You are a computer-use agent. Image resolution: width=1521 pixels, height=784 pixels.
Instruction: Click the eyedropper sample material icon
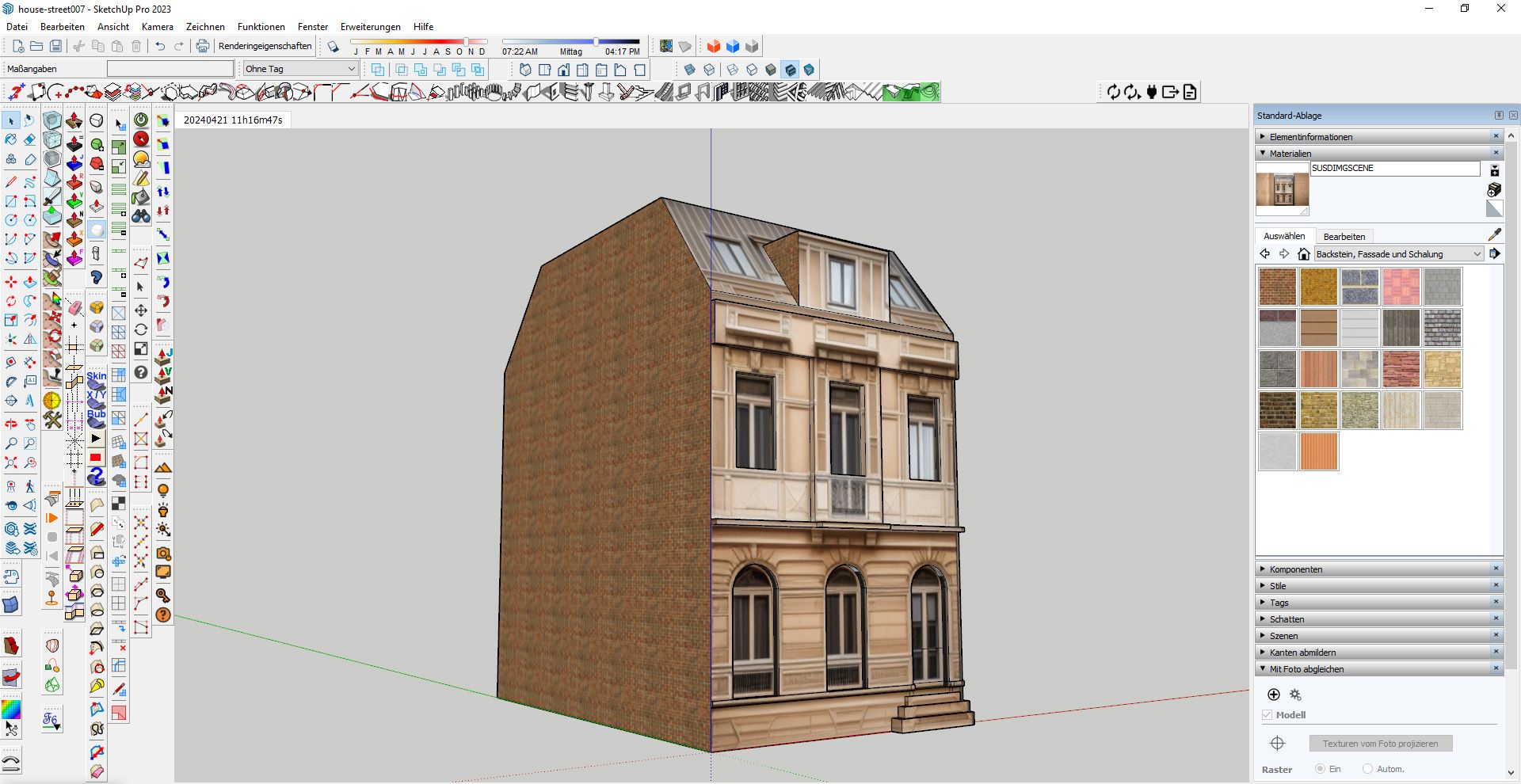coord(1494,235)
